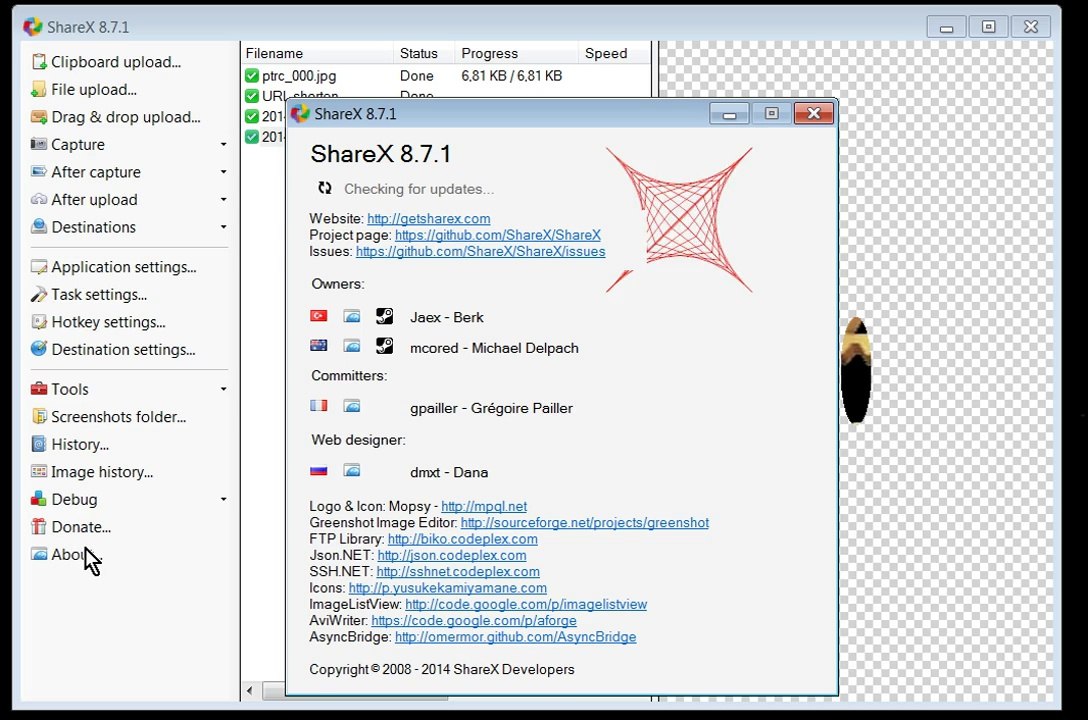Screen dimensions: 1088x720
Task: Open the biko.codeplex.com FTP Library link
Action: 463,539
